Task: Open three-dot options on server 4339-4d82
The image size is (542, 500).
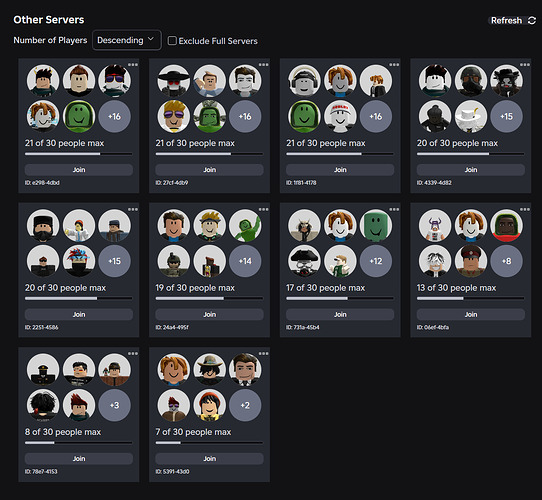Action: [x=525, y=65]
